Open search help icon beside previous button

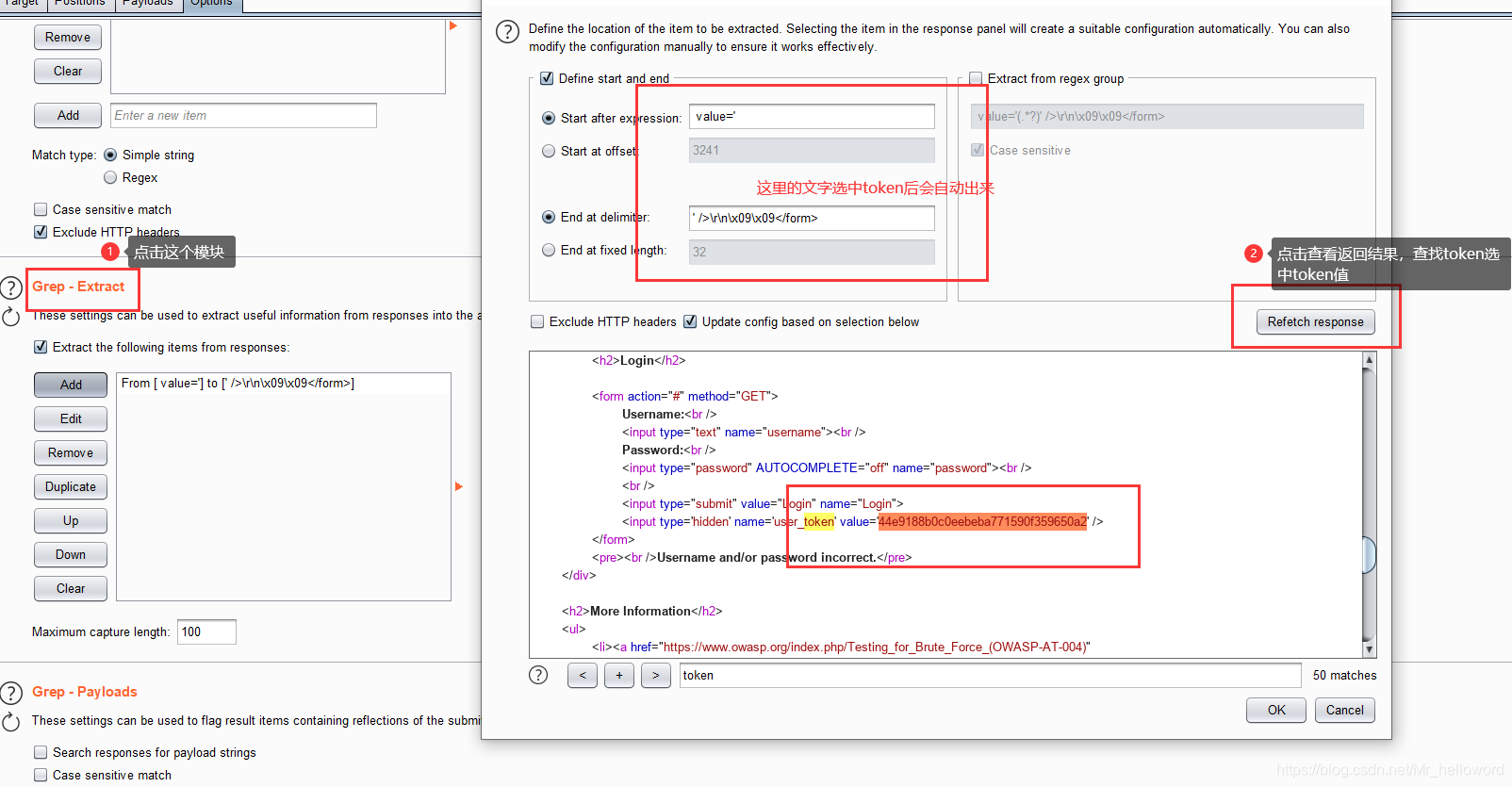(x=538, y=675)
